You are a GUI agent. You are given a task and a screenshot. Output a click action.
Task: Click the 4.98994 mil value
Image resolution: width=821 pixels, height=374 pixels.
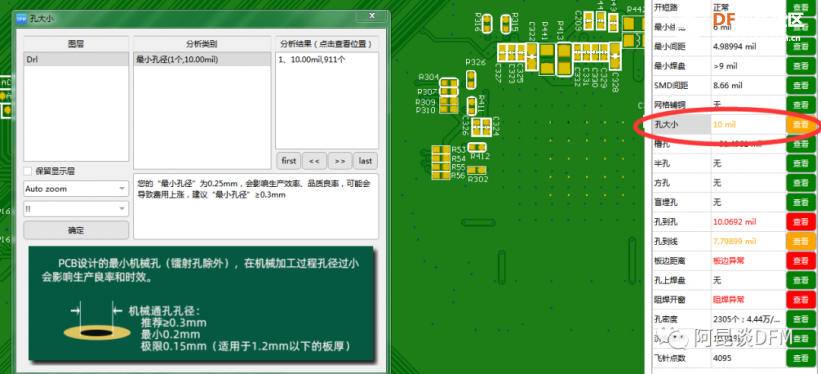pyautogui.click(x=735, y=46)
